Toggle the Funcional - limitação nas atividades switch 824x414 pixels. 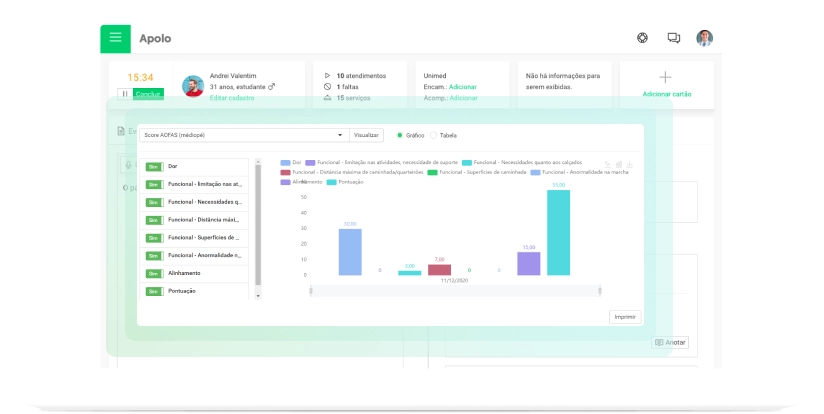[154, 184]
